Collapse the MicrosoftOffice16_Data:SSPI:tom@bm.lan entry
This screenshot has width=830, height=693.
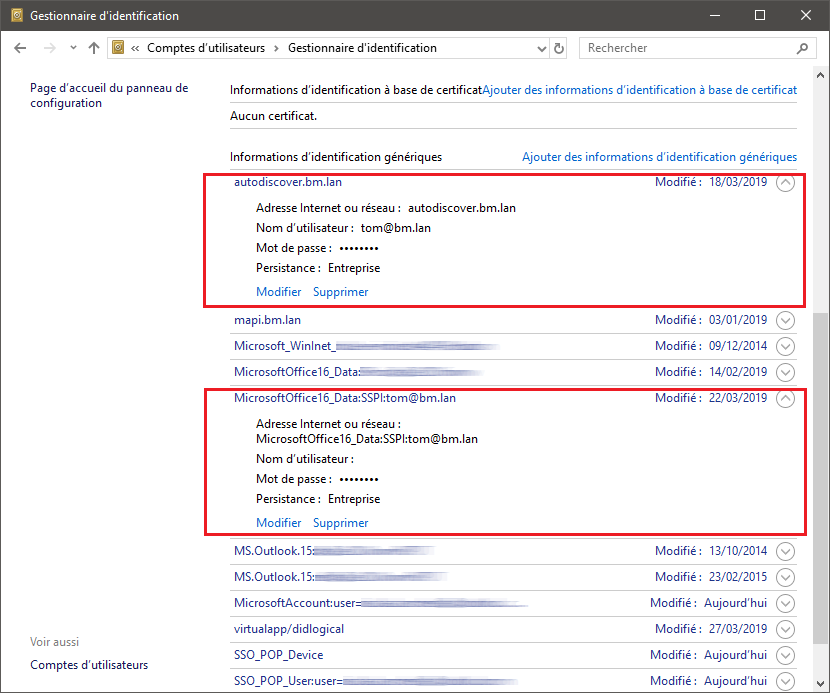click(785, 398)
